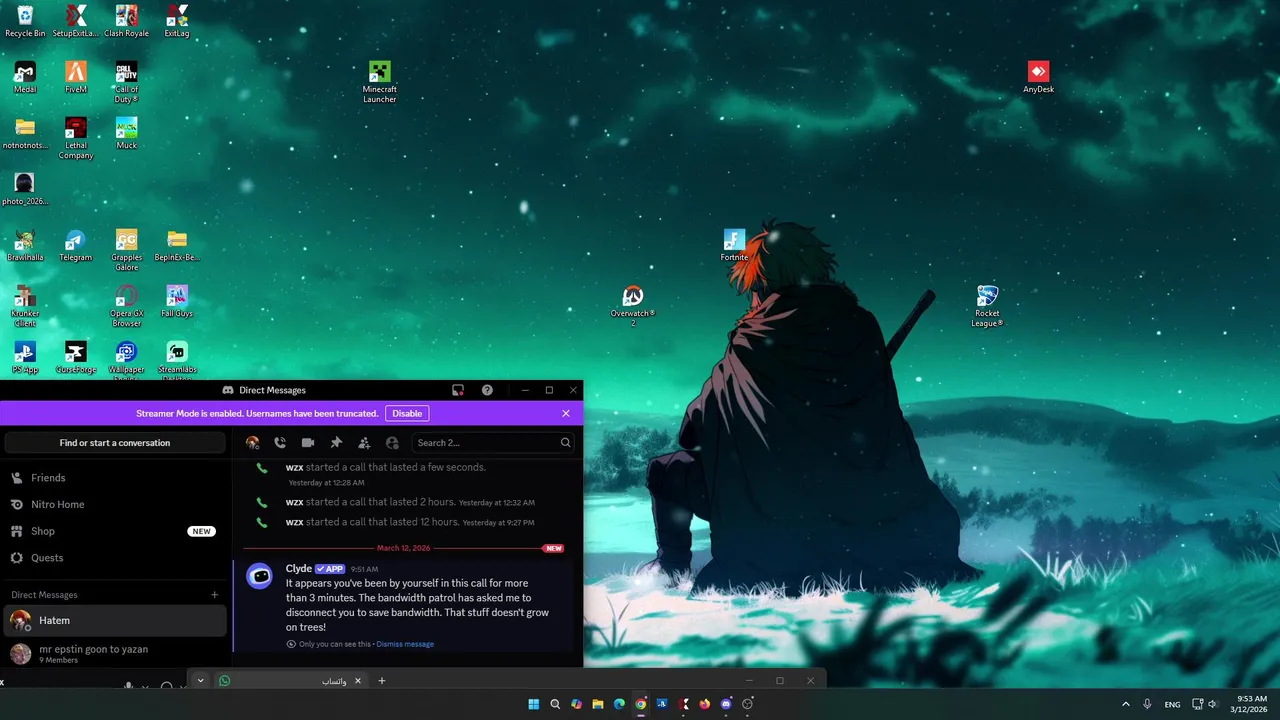Select Rocket League desktop icon
Screen dimensions: 1280x720
click(x=987, y=306)
